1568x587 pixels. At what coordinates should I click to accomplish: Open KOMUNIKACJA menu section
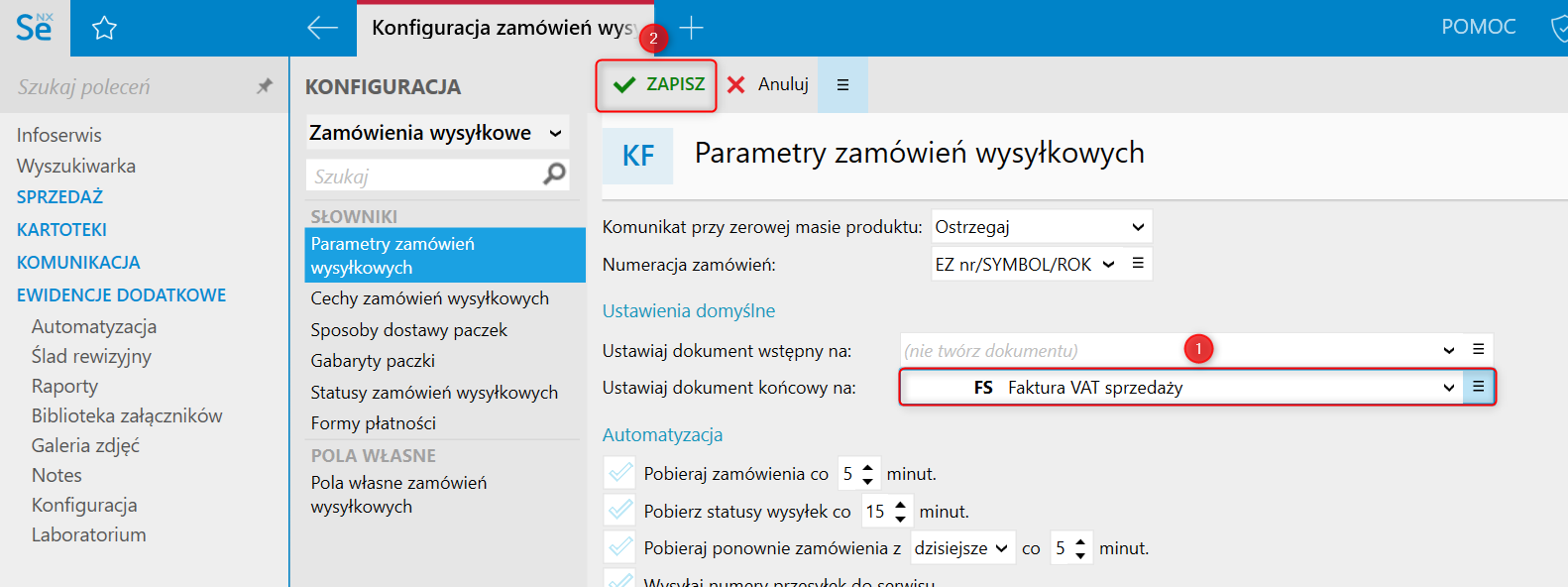pos(78,263)
